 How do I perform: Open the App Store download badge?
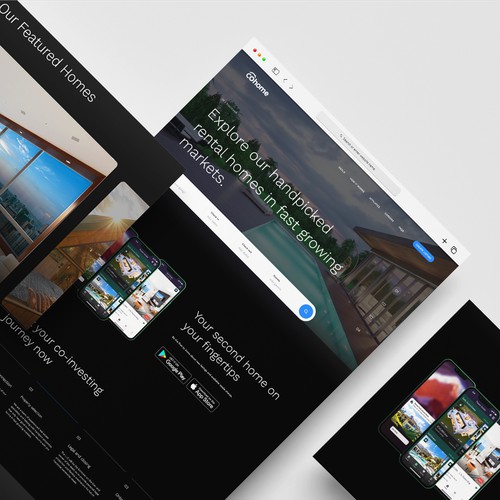(204, 396)
